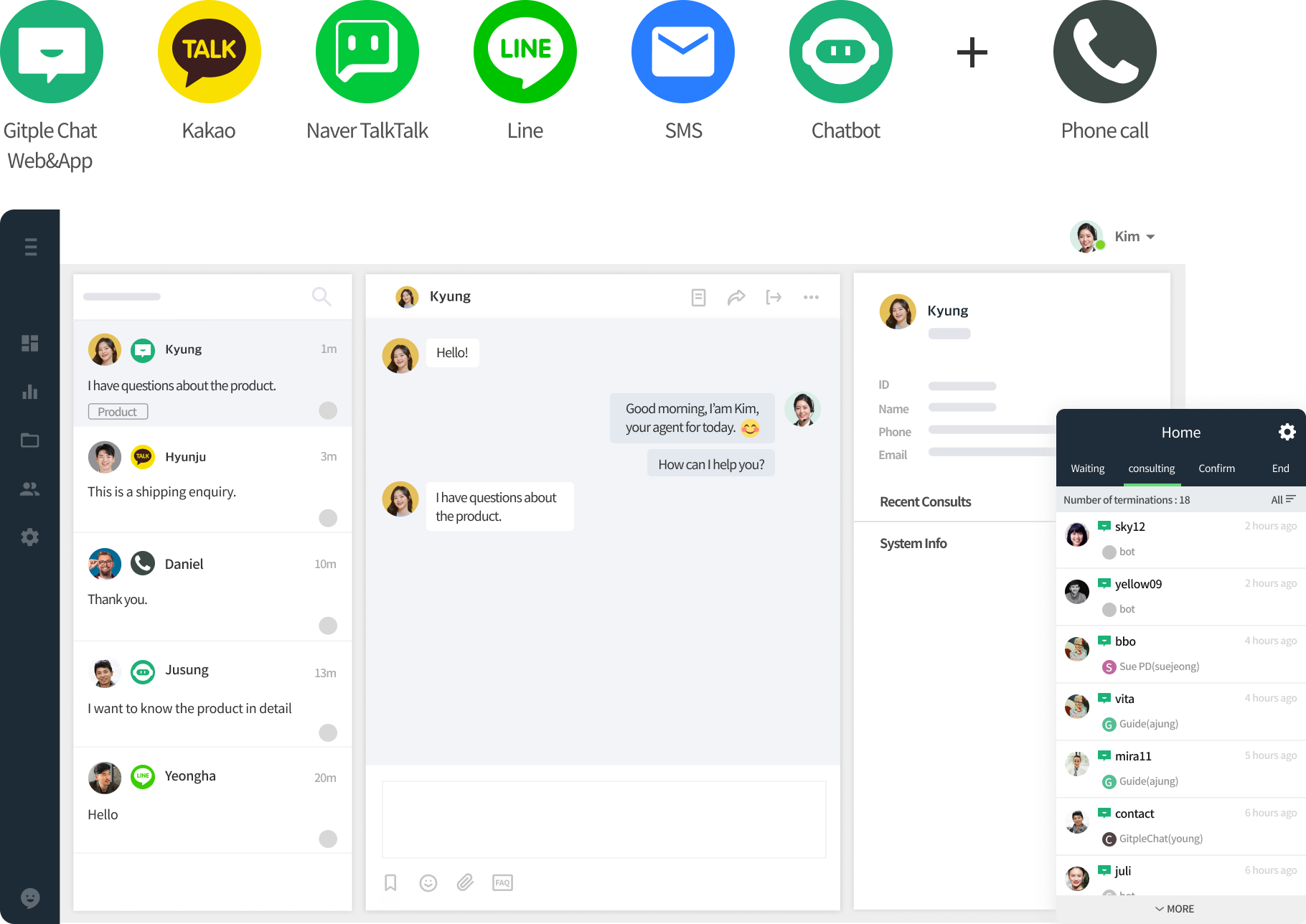Choose the Line channel icon
Viewport: 1306px width, 924px height.
[525, 52]
